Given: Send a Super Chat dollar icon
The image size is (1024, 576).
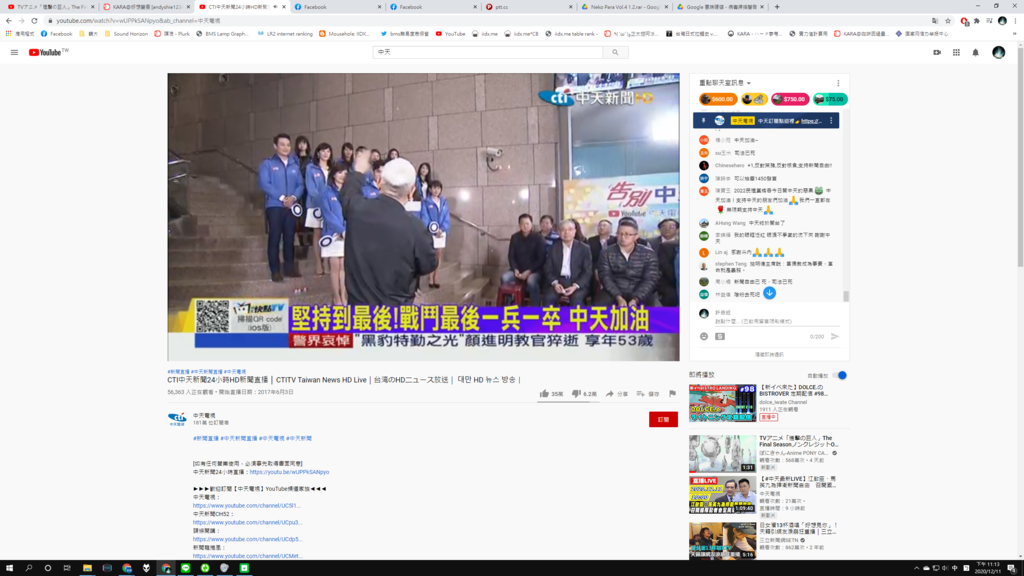Looking at the screenshot, I should point(720,336).
